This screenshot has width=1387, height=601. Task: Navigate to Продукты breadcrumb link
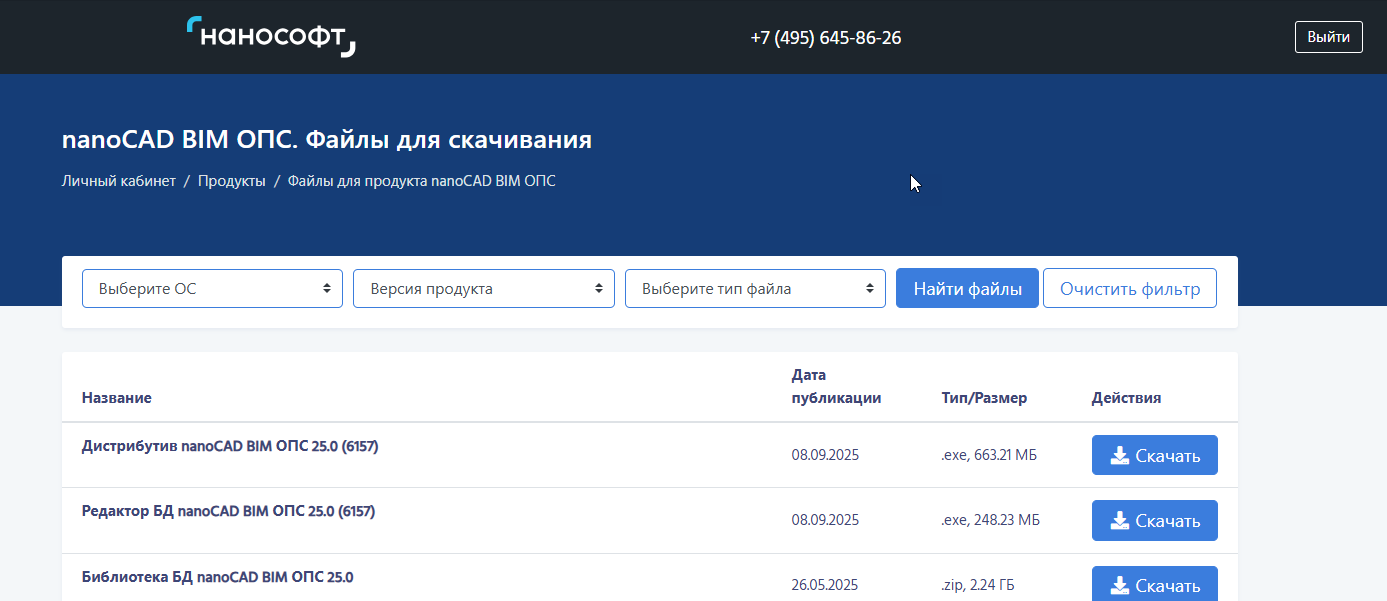(x=231, y=181)
